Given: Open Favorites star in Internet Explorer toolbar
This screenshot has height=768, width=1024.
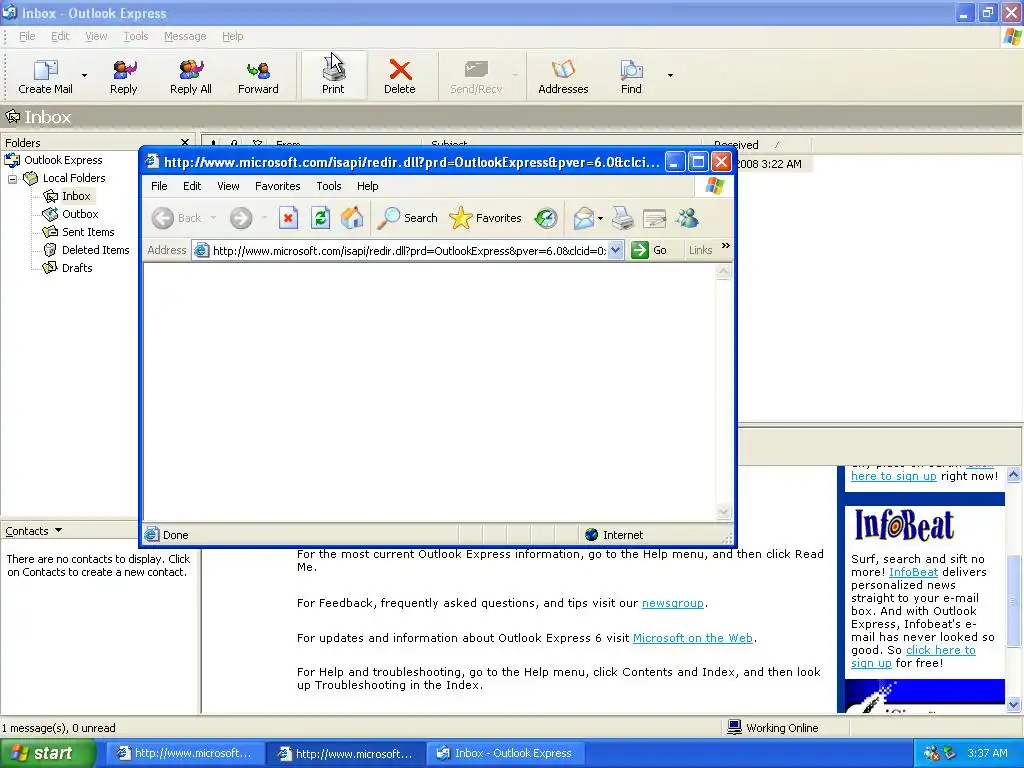Looking at the screenshot, I should pos(485,218).
